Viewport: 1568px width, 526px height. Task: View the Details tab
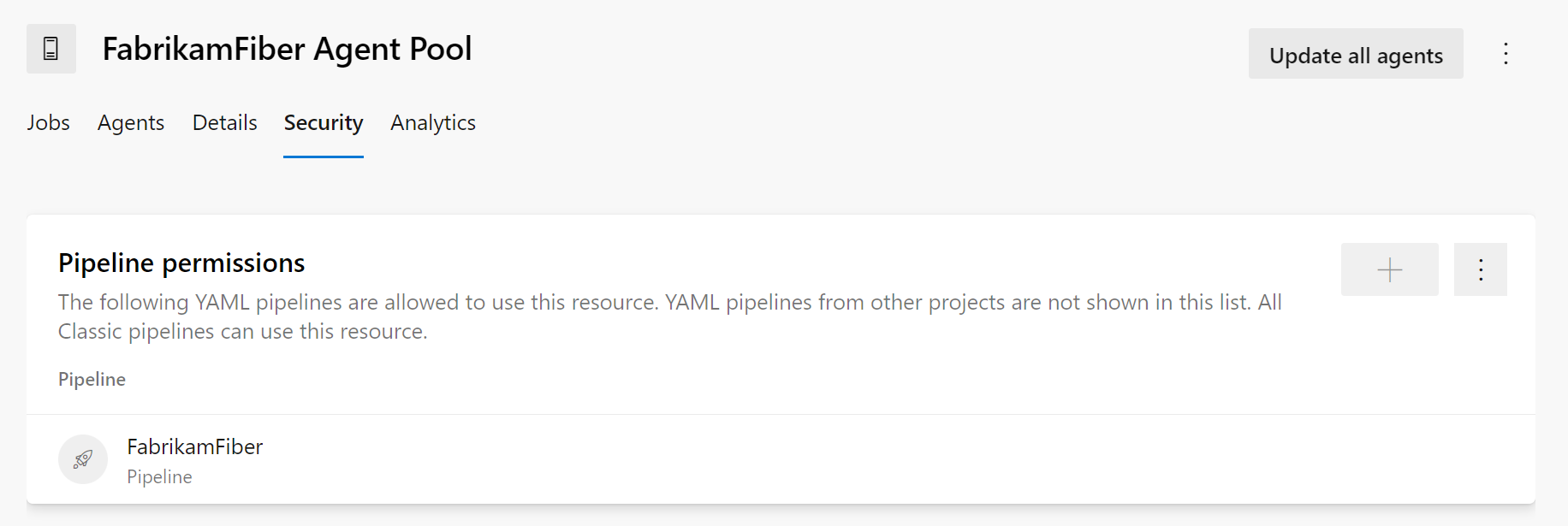(224, 123)
